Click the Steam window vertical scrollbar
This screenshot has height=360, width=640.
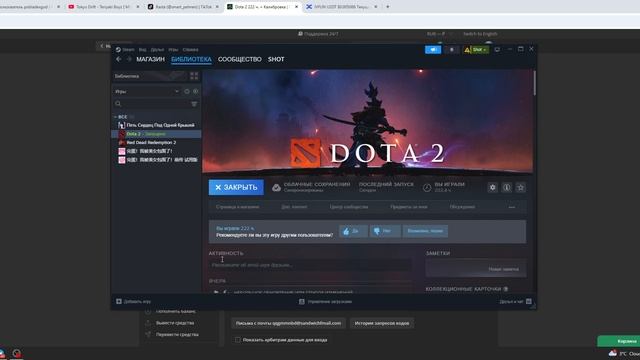click(534, 84)
